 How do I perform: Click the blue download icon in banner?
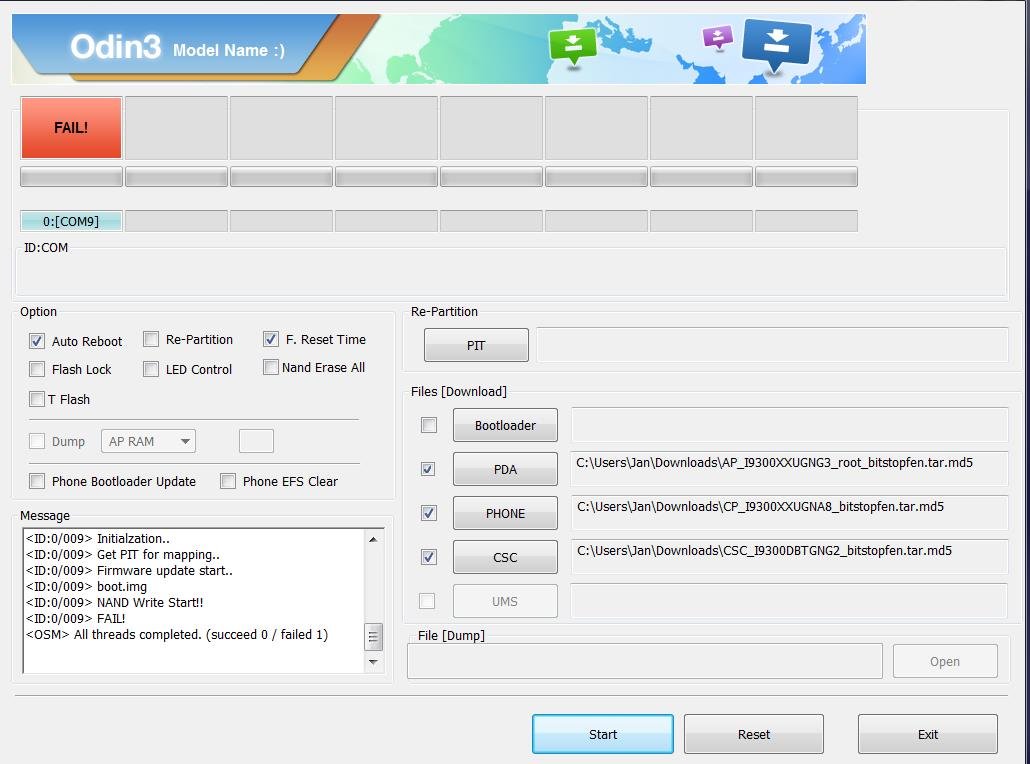776,45
